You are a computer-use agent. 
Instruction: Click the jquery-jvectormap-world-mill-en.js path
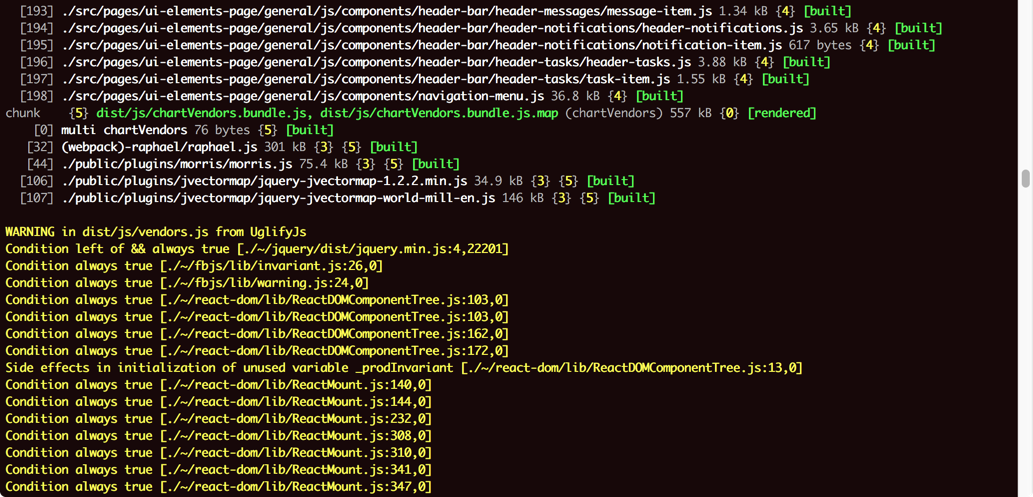[278, 198]
